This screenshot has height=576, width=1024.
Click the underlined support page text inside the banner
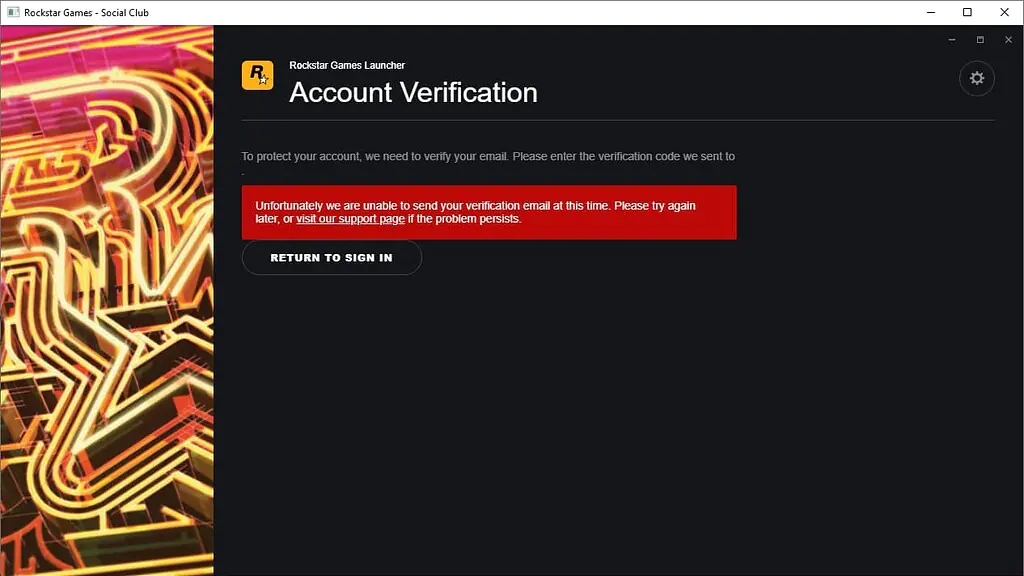pyautogui.click(x=350, y=218)
